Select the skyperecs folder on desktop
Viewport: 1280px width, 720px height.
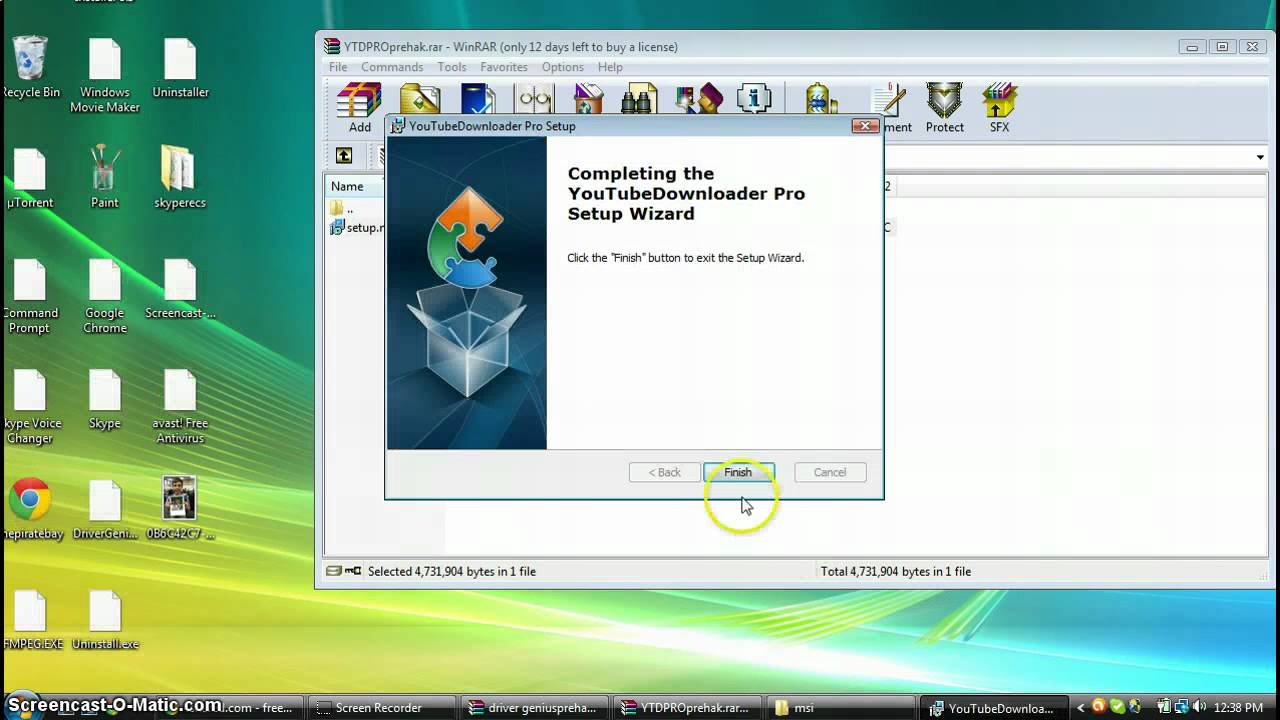pos(180,178)
